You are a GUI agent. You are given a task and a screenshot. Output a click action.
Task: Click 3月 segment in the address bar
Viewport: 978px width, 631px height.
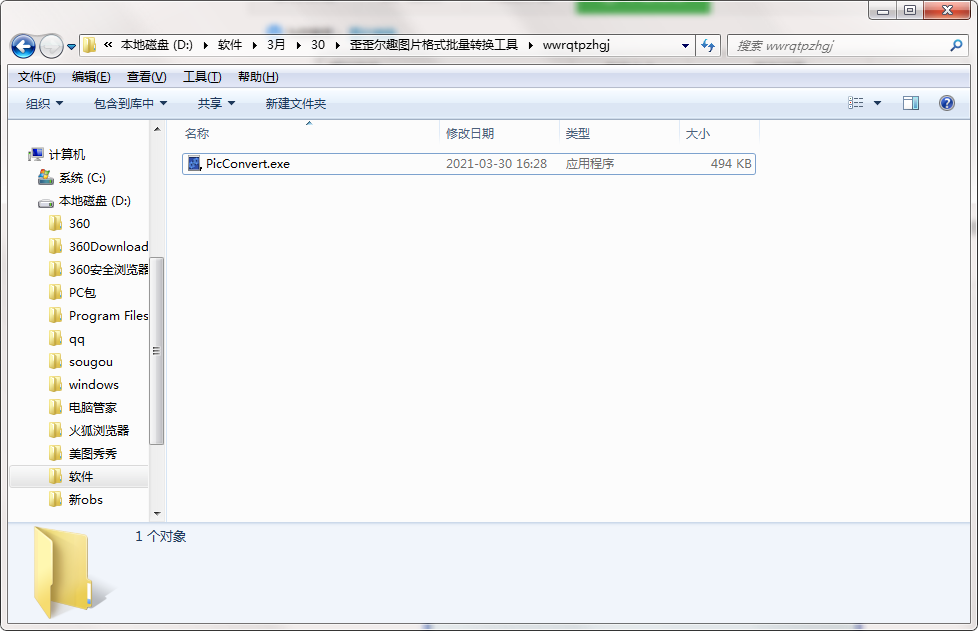point(276,45)
